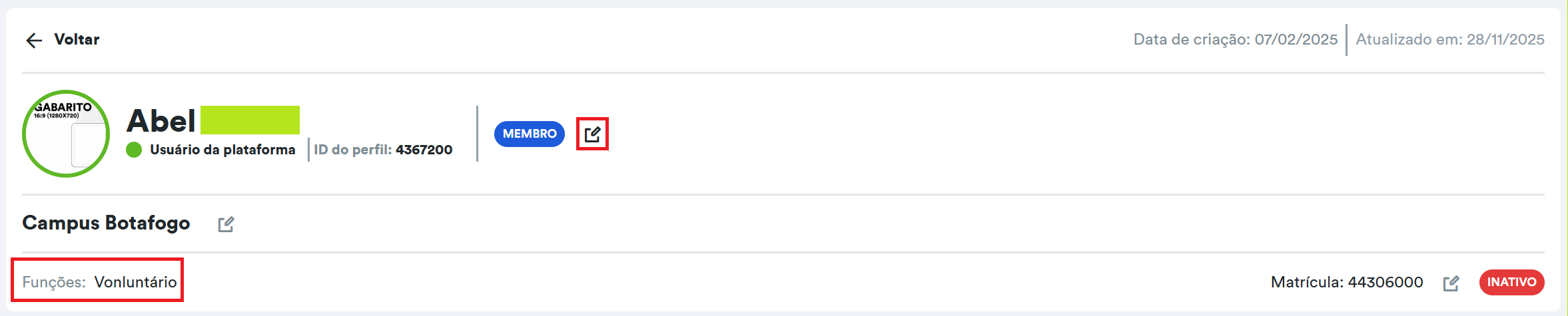Viewport: 1568px width, 316px height.
Task: Click the green online status dot
Action: 134,150
